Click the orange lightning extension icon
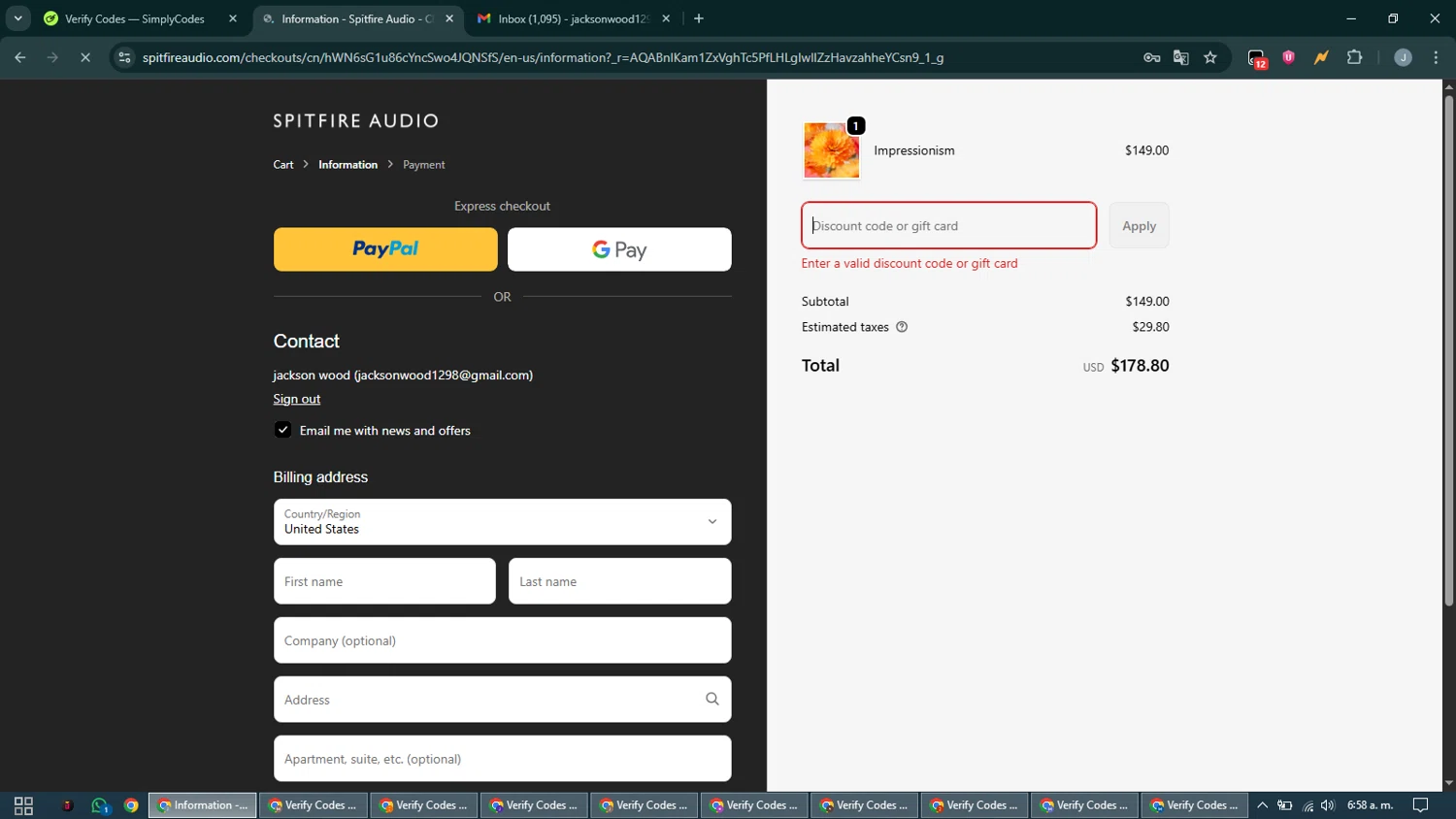This screenshot has width=1456, height=819. click(1321, 57)
